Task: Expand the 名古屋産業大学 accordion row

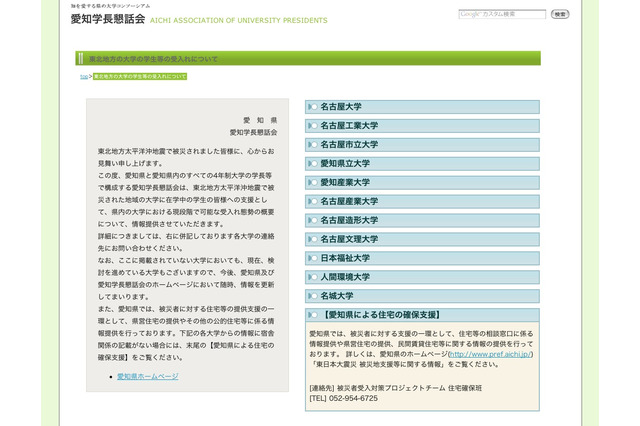Action: pos(422,202)
